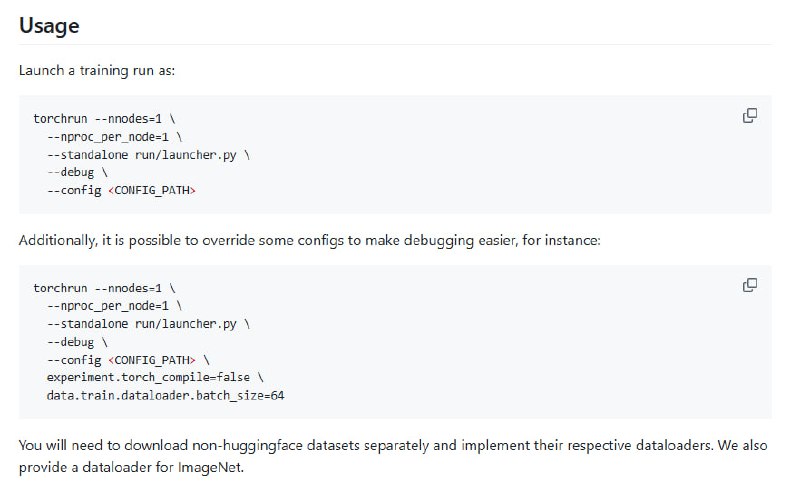
Task: Click "Launch a training run as:" text
Action: point(94,72)
